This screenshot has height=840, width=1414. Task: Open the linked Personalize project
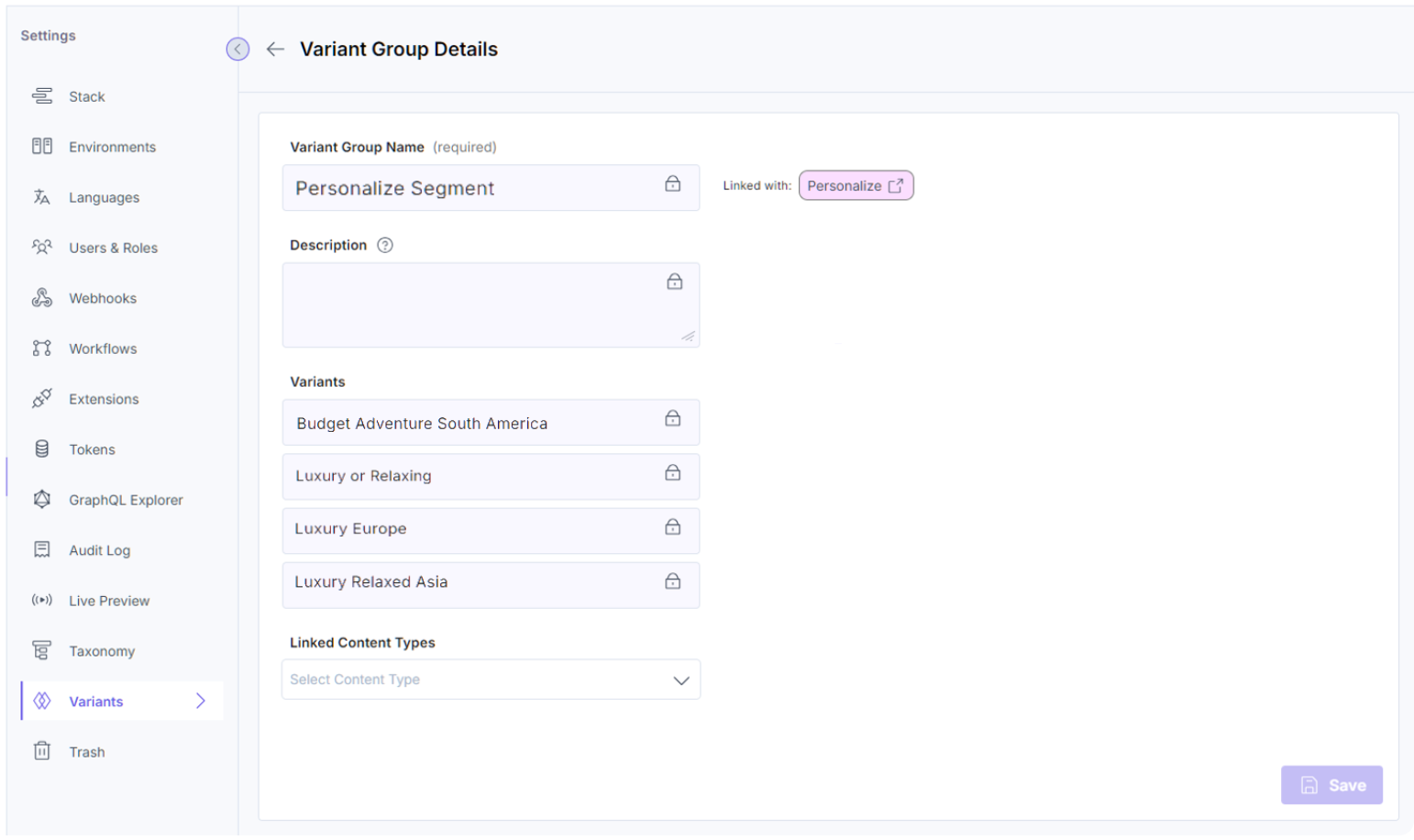[x=855, y=185]
